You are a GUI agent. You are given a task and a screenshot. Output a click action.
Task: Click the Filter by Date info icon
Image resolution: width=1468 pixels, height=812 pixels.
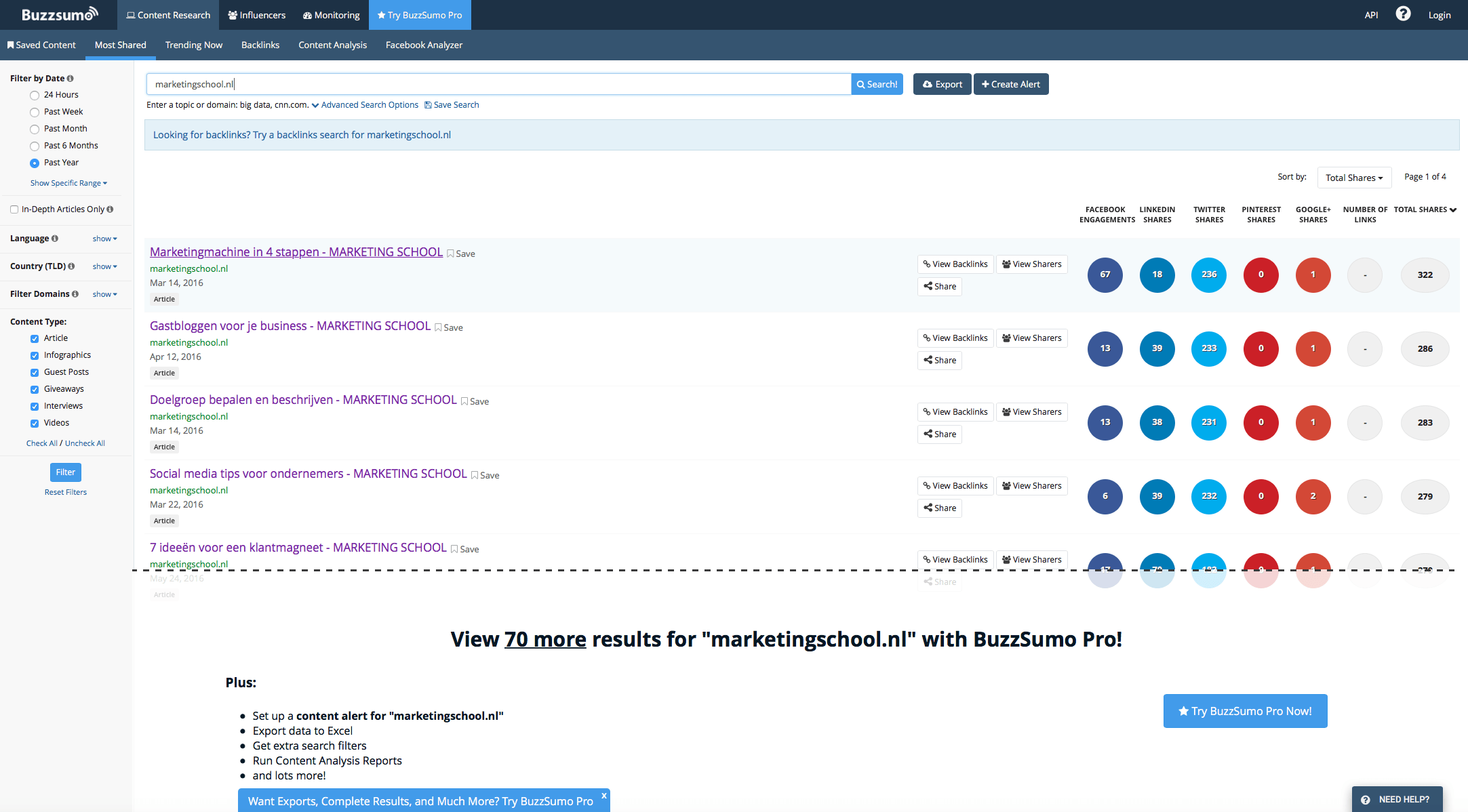[71, 79]
